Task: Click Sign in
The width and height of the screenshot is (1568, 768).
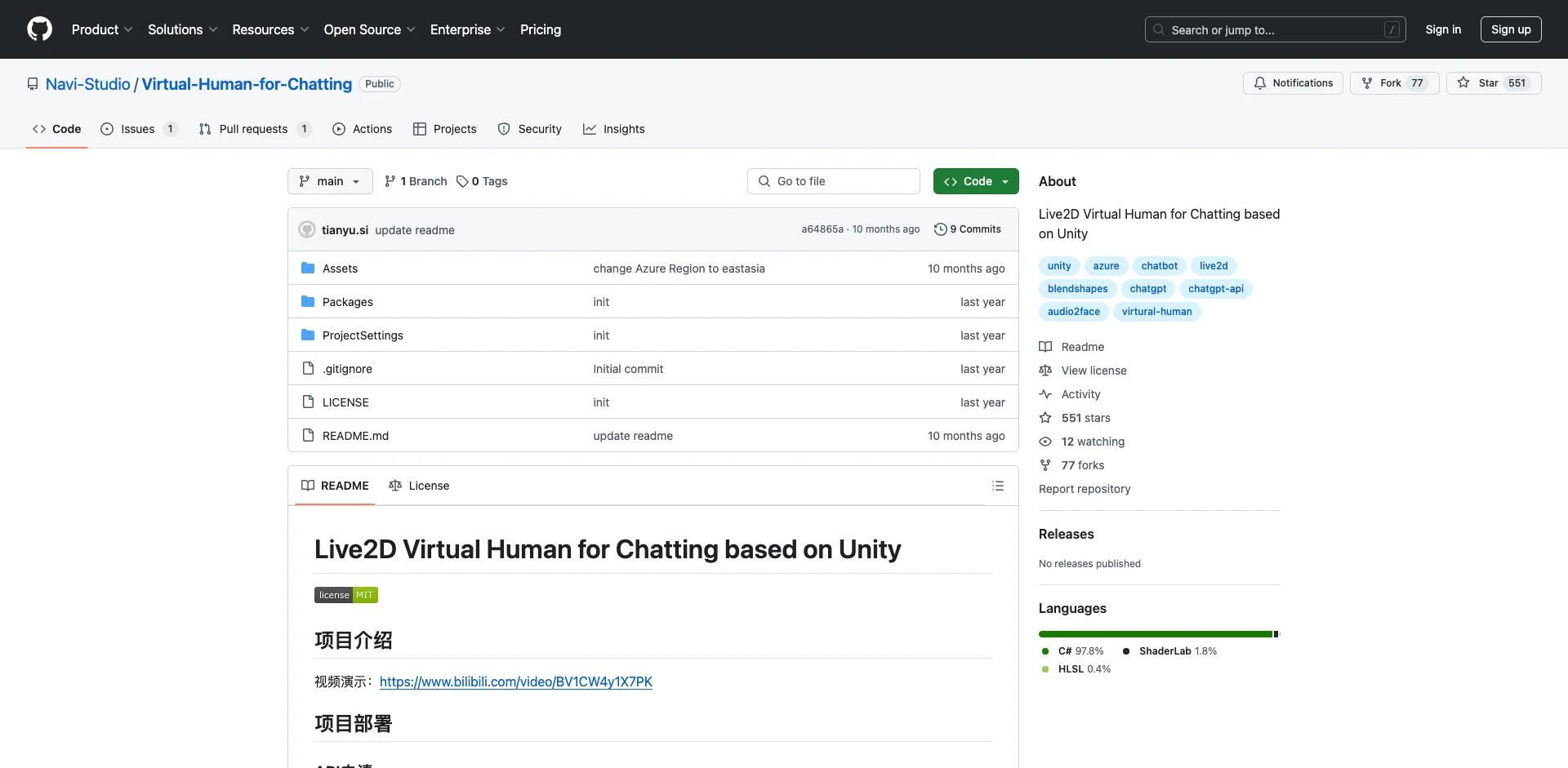Action: tap(1443, 29)
